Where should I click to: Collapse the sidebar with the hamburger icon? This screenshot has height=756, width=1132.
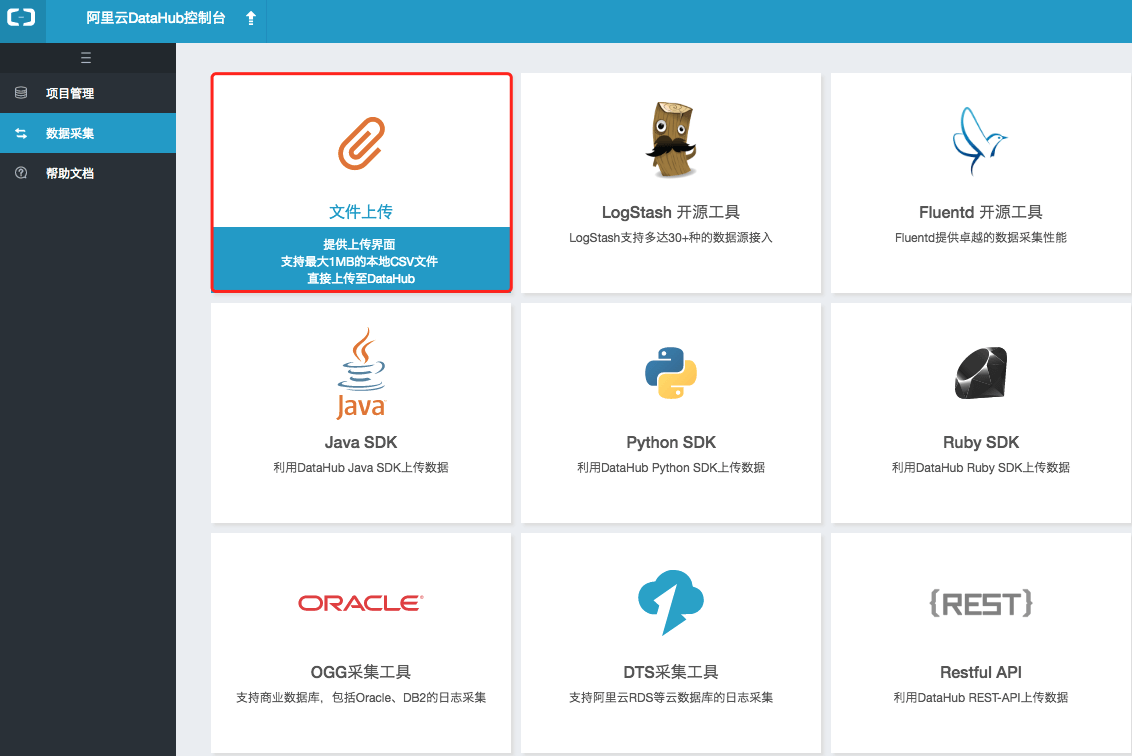point(86,58)
